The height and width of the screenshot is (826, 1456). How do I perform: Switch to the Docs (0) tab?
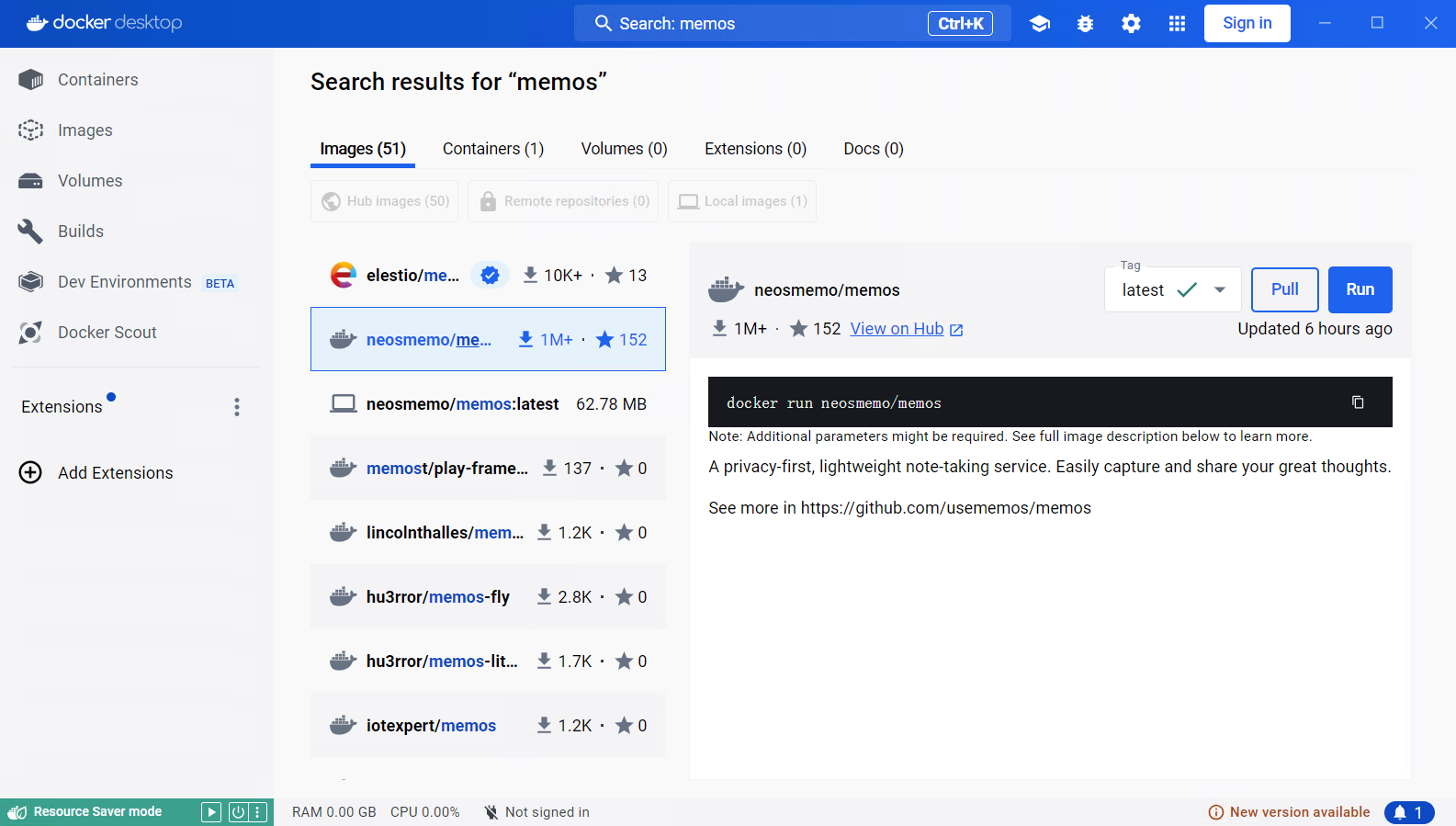[x=874, y=149]
